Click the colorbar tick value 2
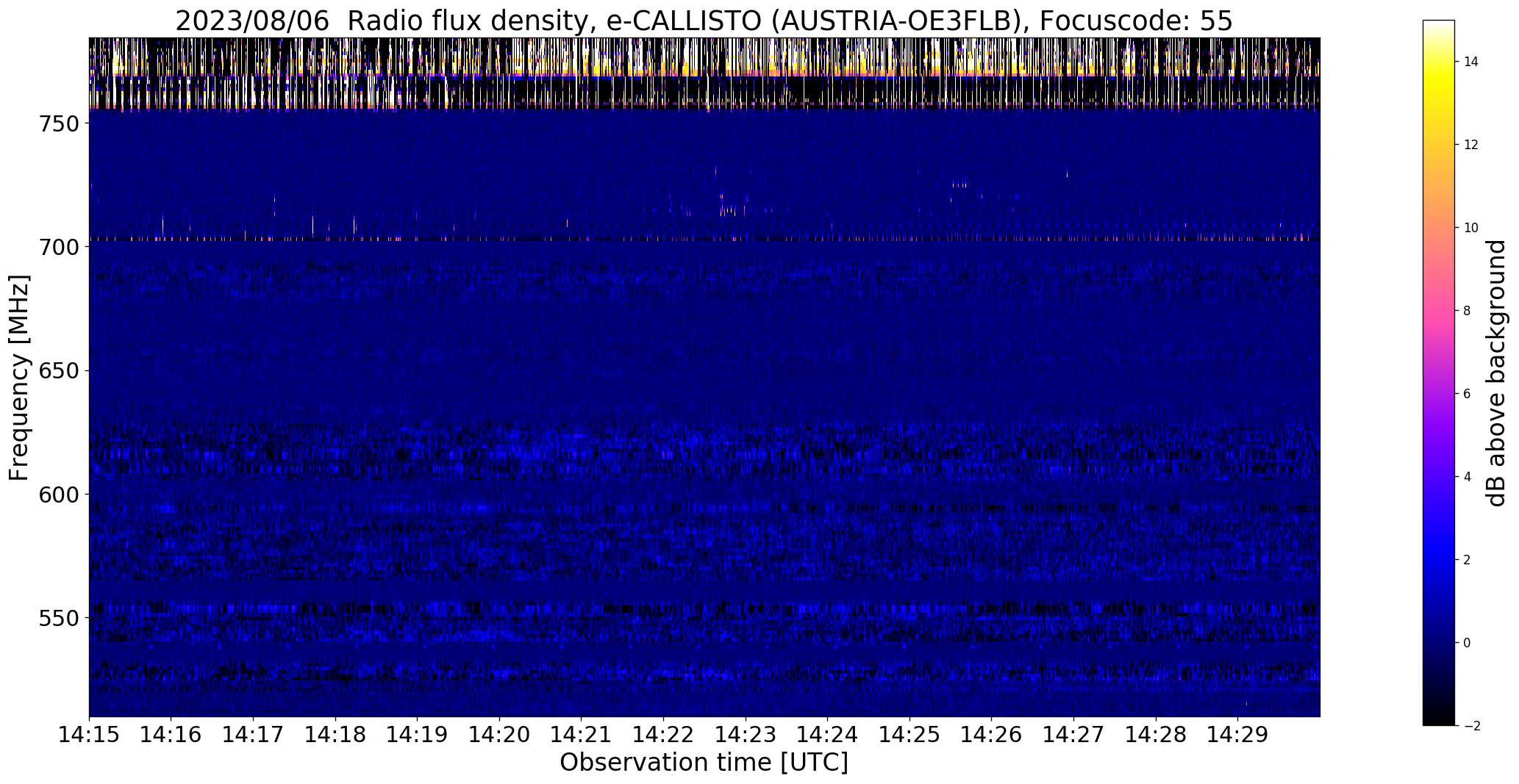The width and height of the screenshot is (1519, 784). (x=1467, y=560)
